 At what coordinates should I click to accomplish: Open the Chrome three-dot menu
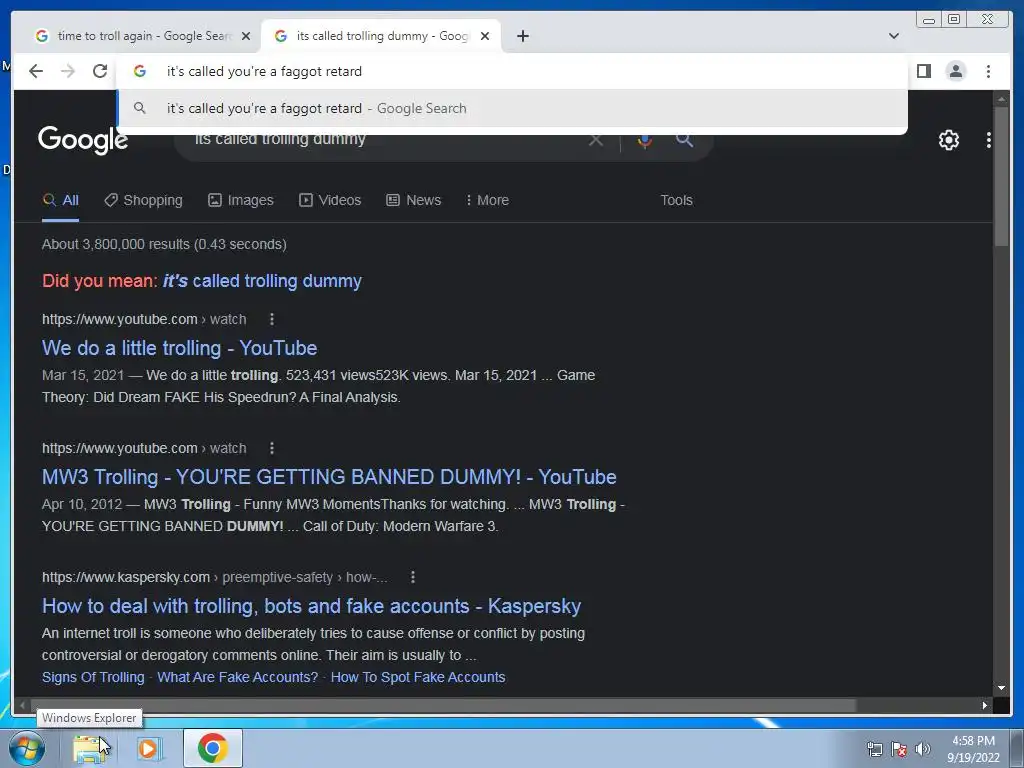click(988, 71)
